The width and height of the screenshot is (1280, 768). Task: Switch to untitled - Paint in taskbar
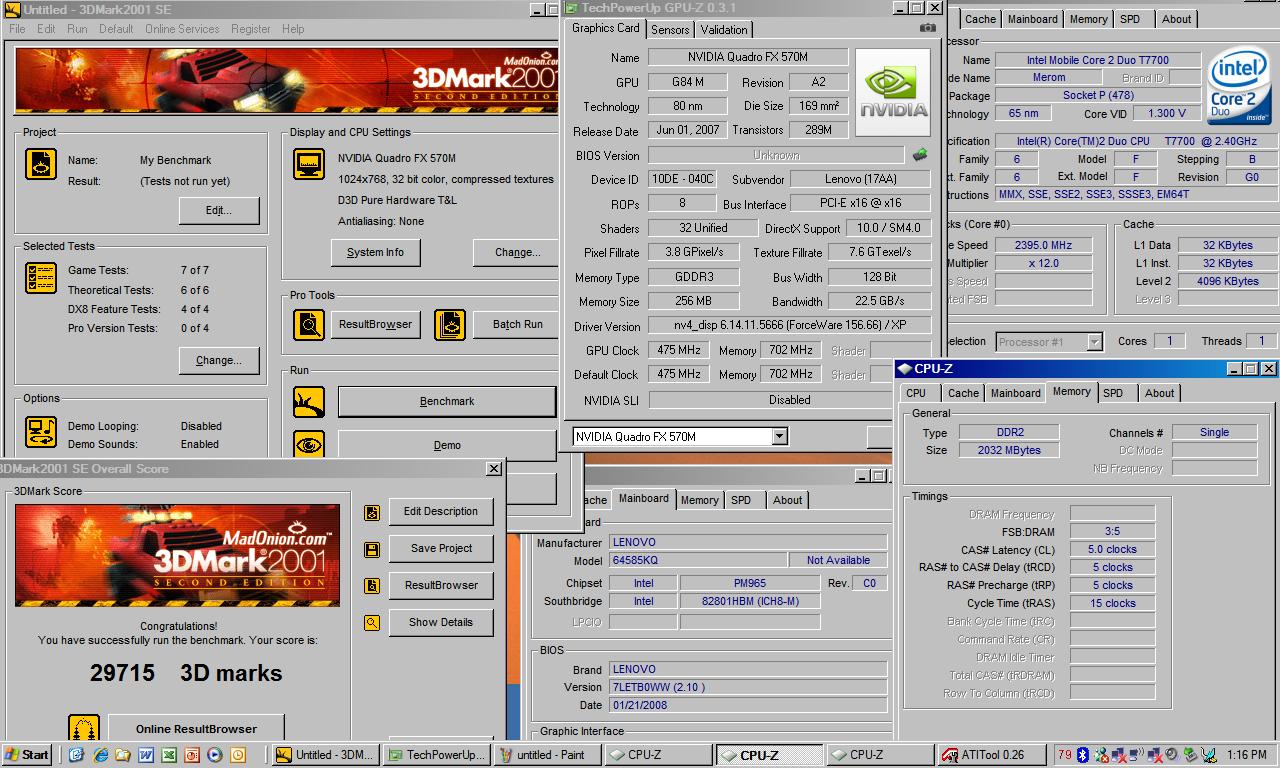549,755
